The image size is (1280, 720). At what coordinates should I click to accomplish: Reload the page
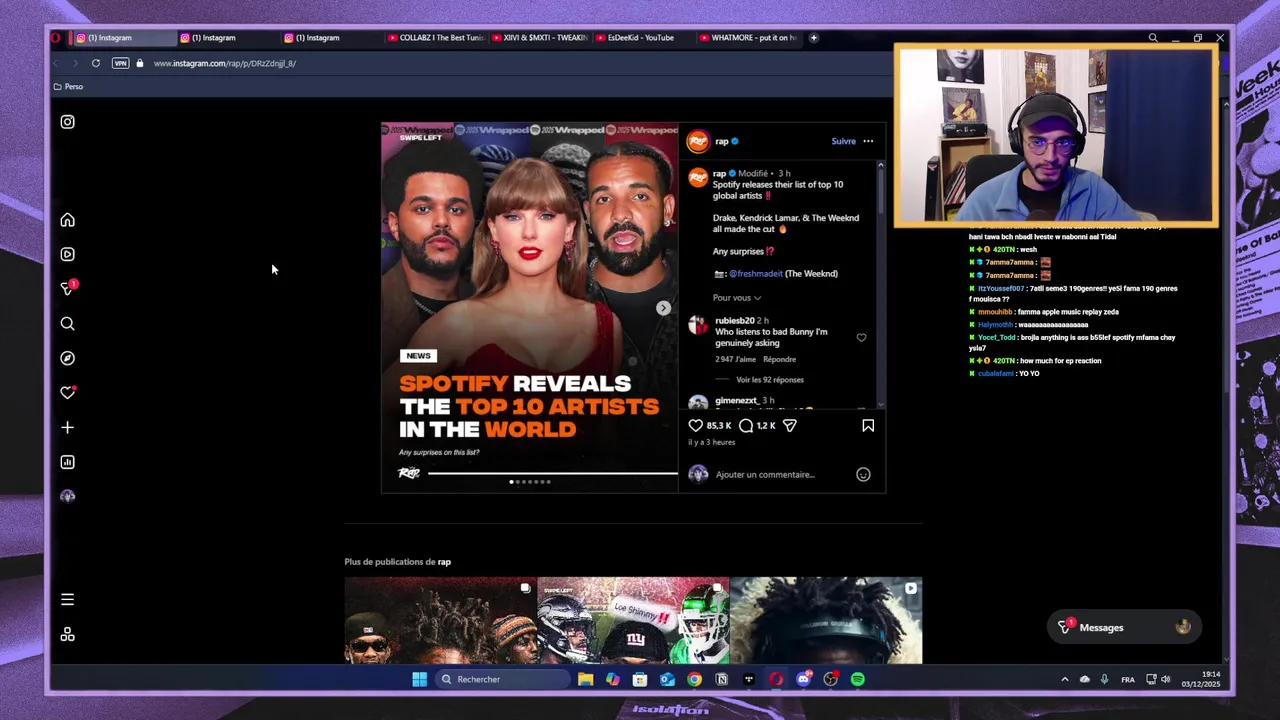click(x=96, y=63)
